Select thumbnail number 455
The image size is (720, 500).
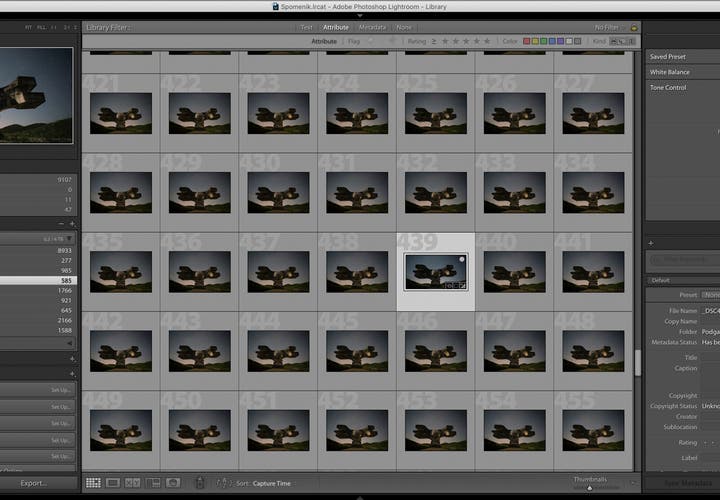pyautogui.click(x=593, y=430)
